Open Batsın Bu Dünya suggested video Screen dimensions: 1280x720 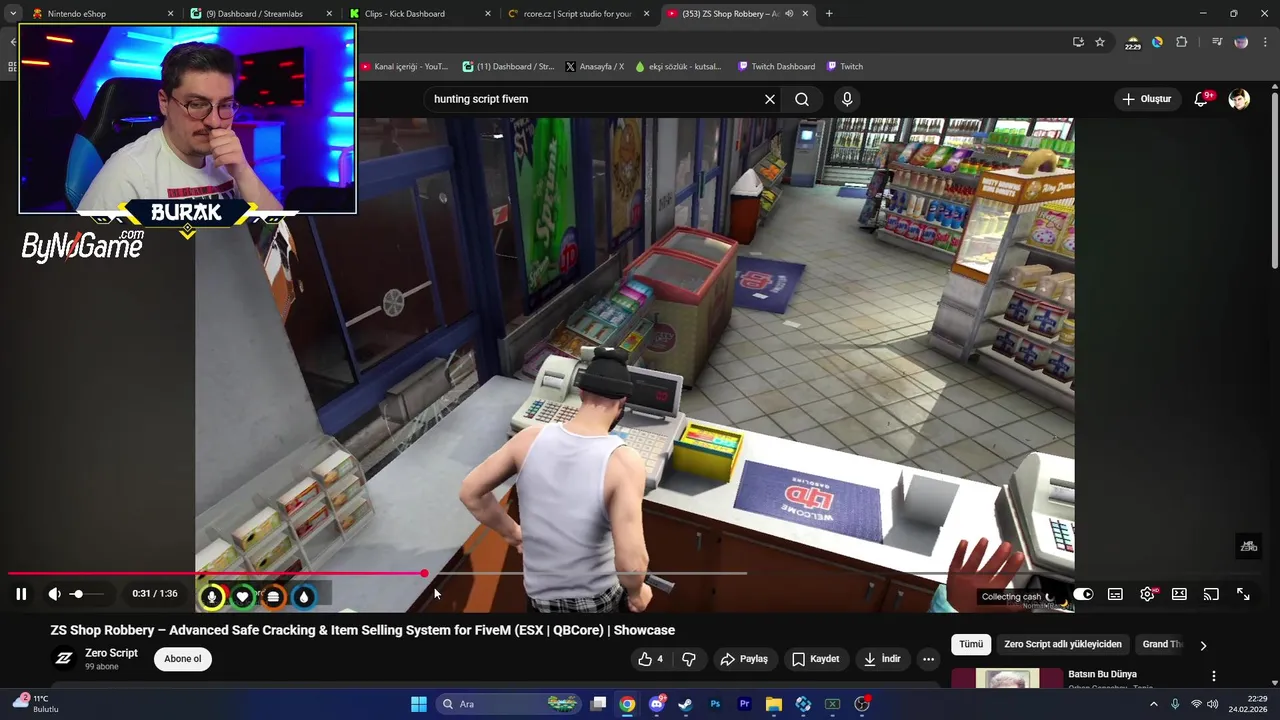(1102, 674)
